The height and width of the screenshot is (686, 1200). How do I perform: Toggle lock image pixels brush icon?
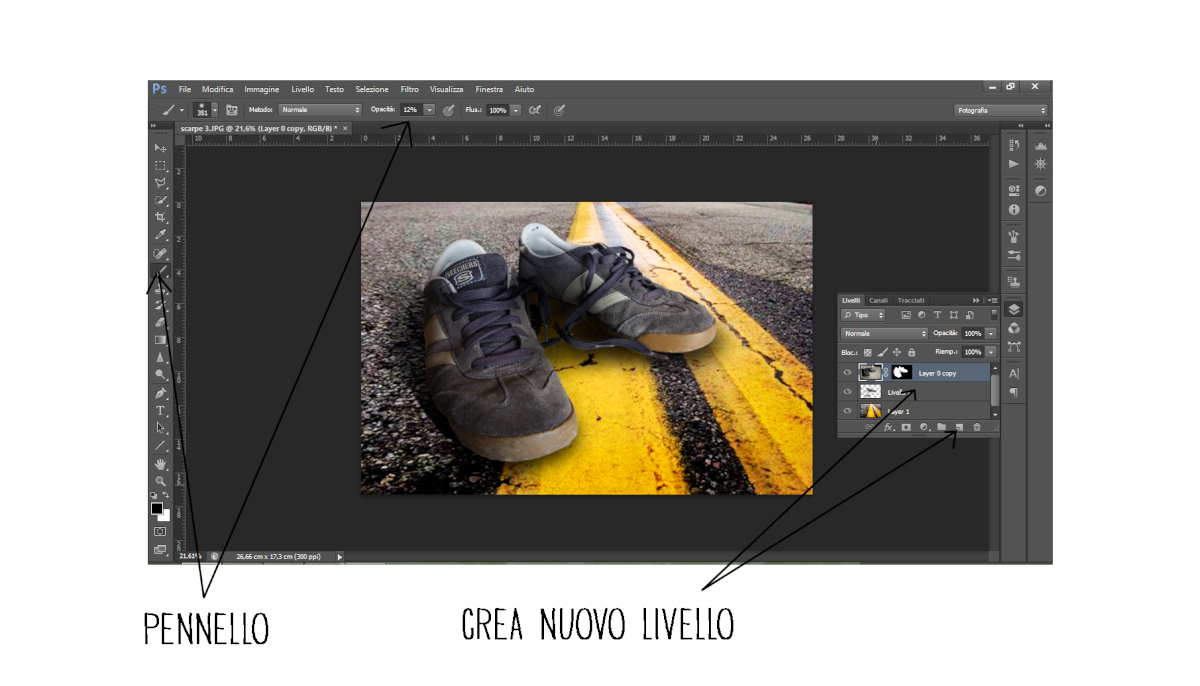click(x=882, y=352)
